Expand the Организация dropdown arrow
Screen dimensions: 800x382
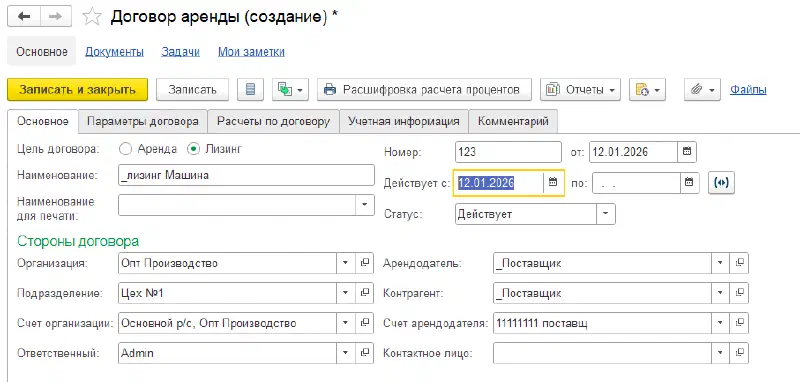345,263
